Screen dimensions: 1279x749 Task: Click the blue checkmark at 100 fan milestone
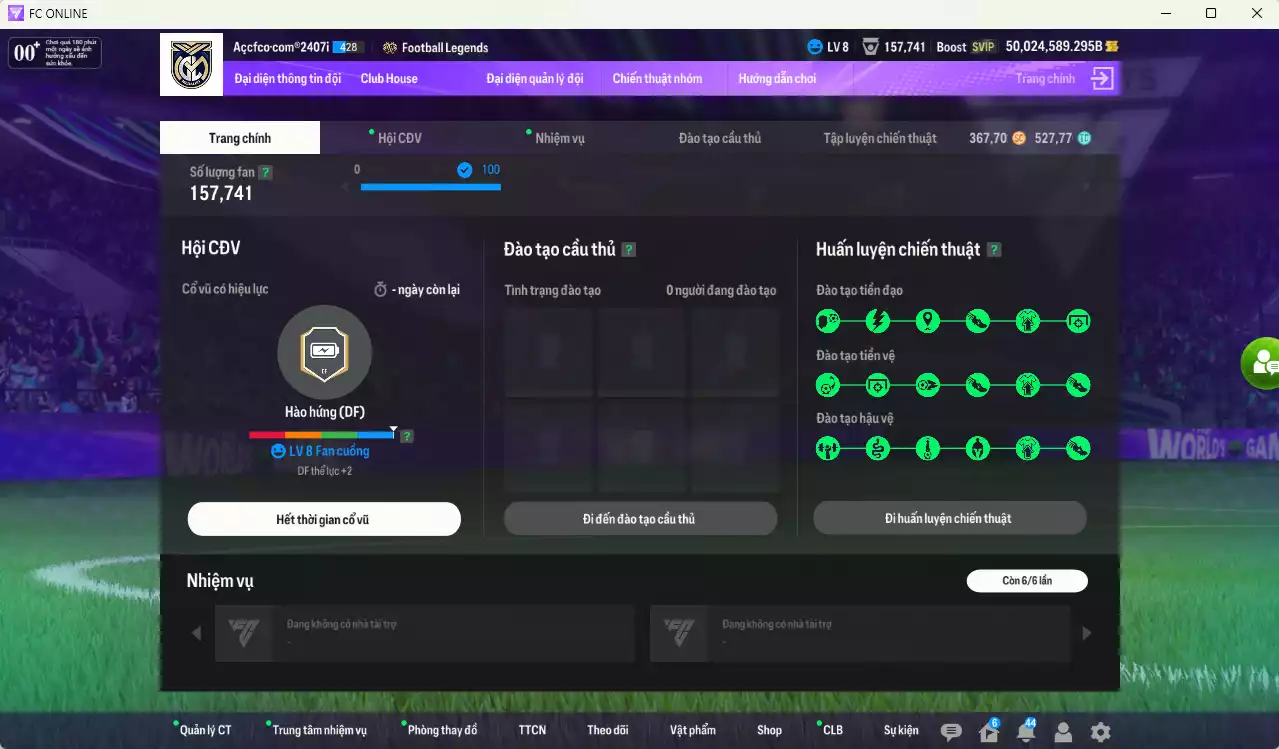[464, 170]
